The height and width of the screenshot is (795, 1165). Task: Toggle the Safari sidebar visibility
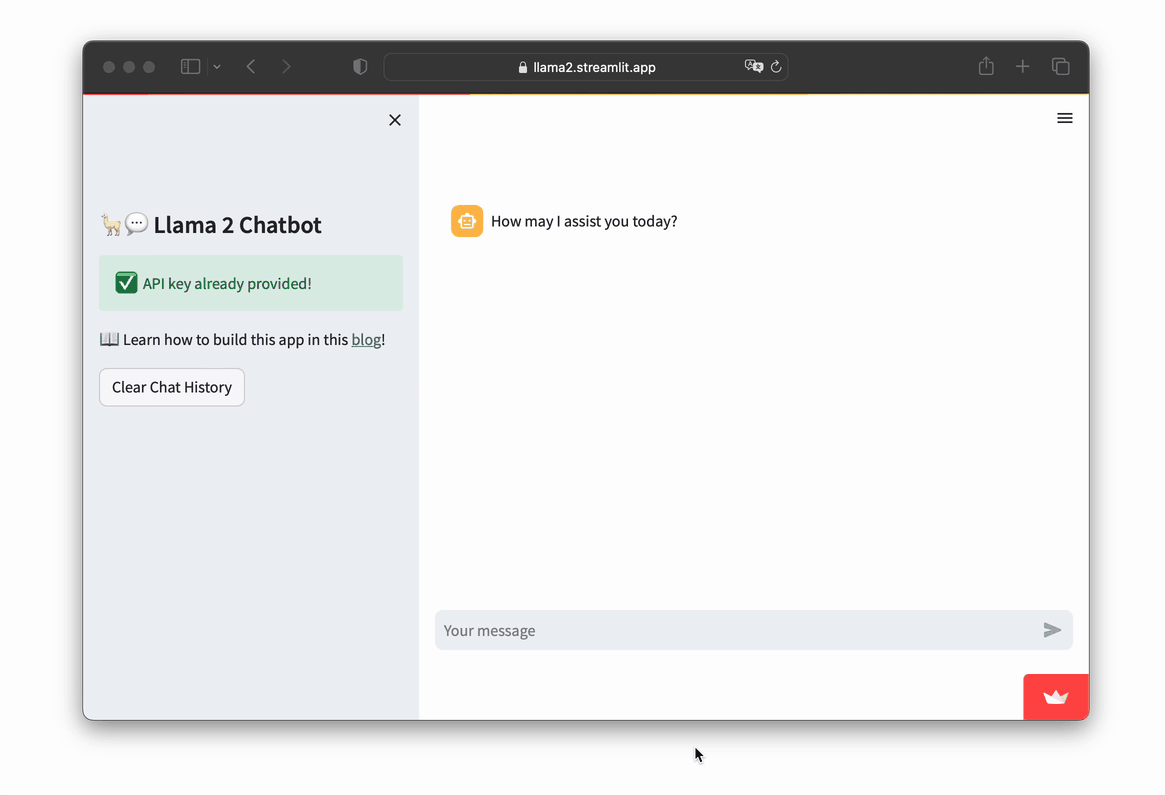[x=190, y=66]
